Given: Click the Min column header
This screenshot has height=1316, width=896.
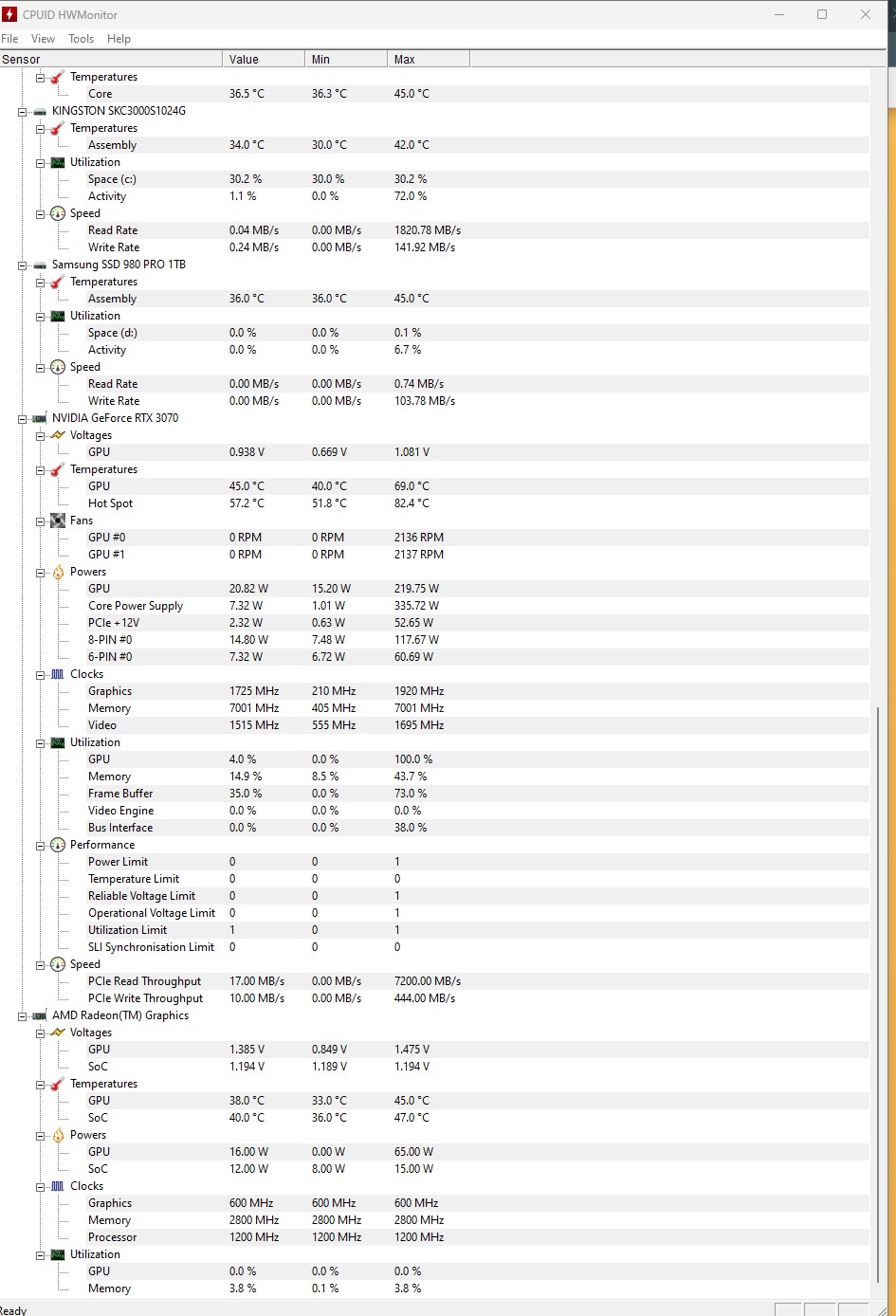Looking at the screenshot, I should tap(346, 59).
